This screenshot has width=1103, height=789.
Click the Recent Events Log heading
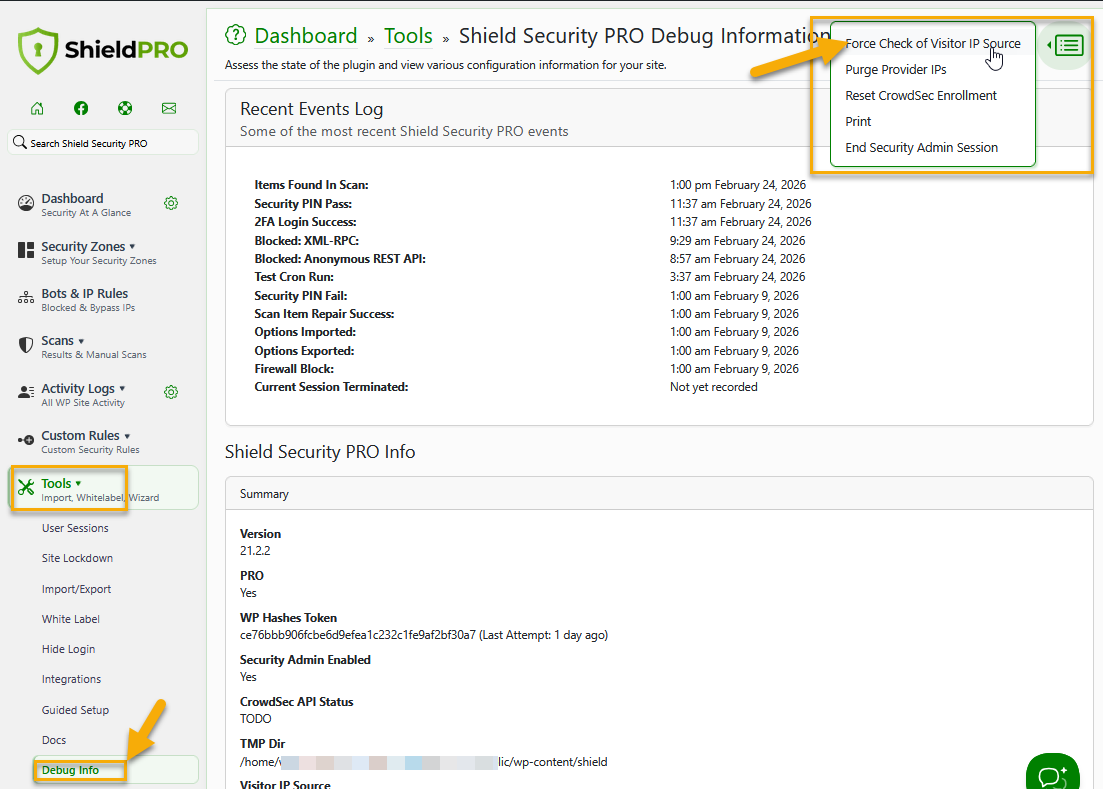coord(312,109)
